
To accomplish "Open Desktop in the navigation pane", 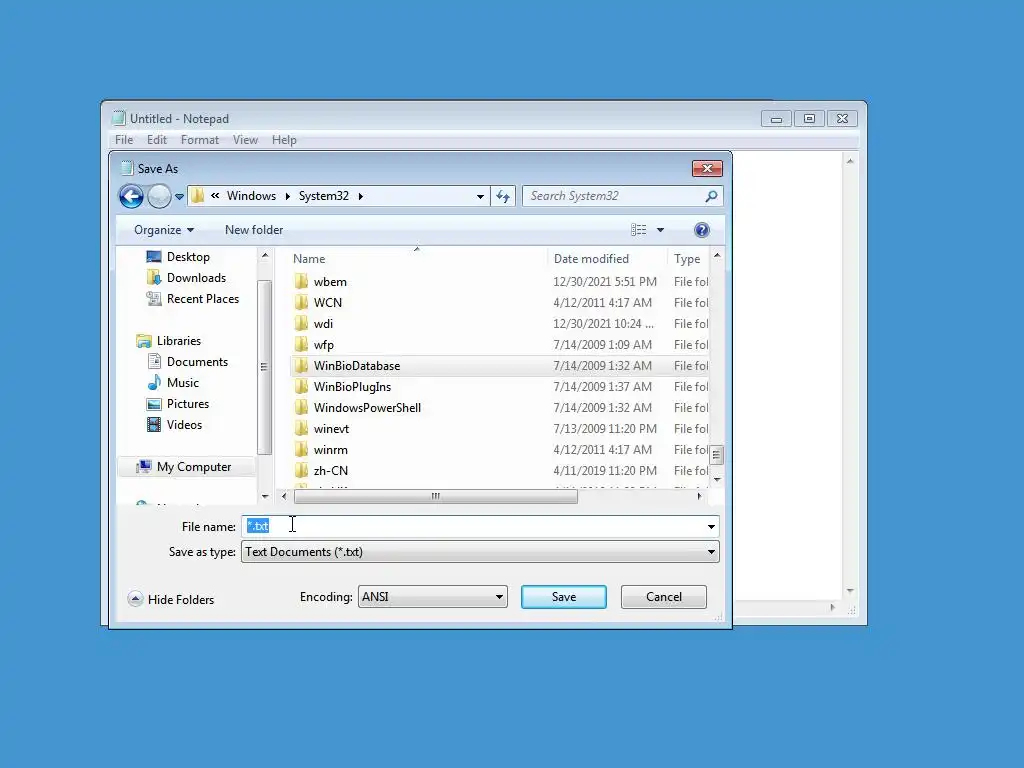I will 178,257.
